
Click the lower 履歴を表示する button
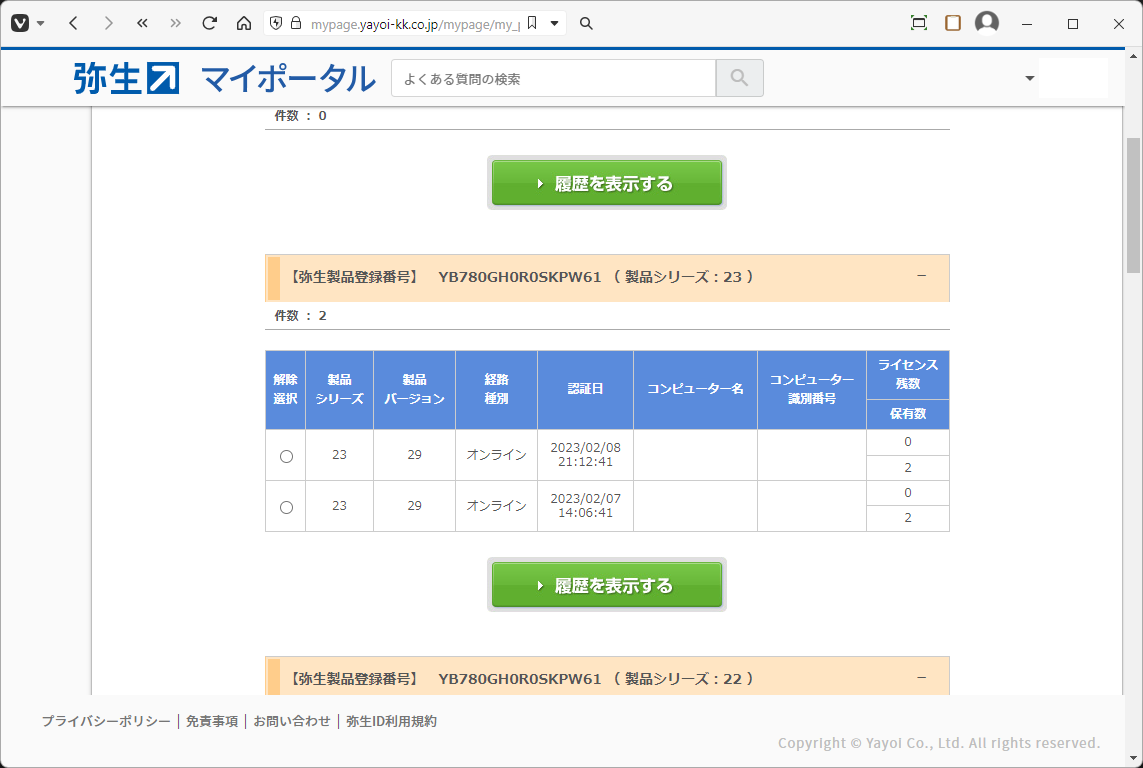(x=606, y=585)
